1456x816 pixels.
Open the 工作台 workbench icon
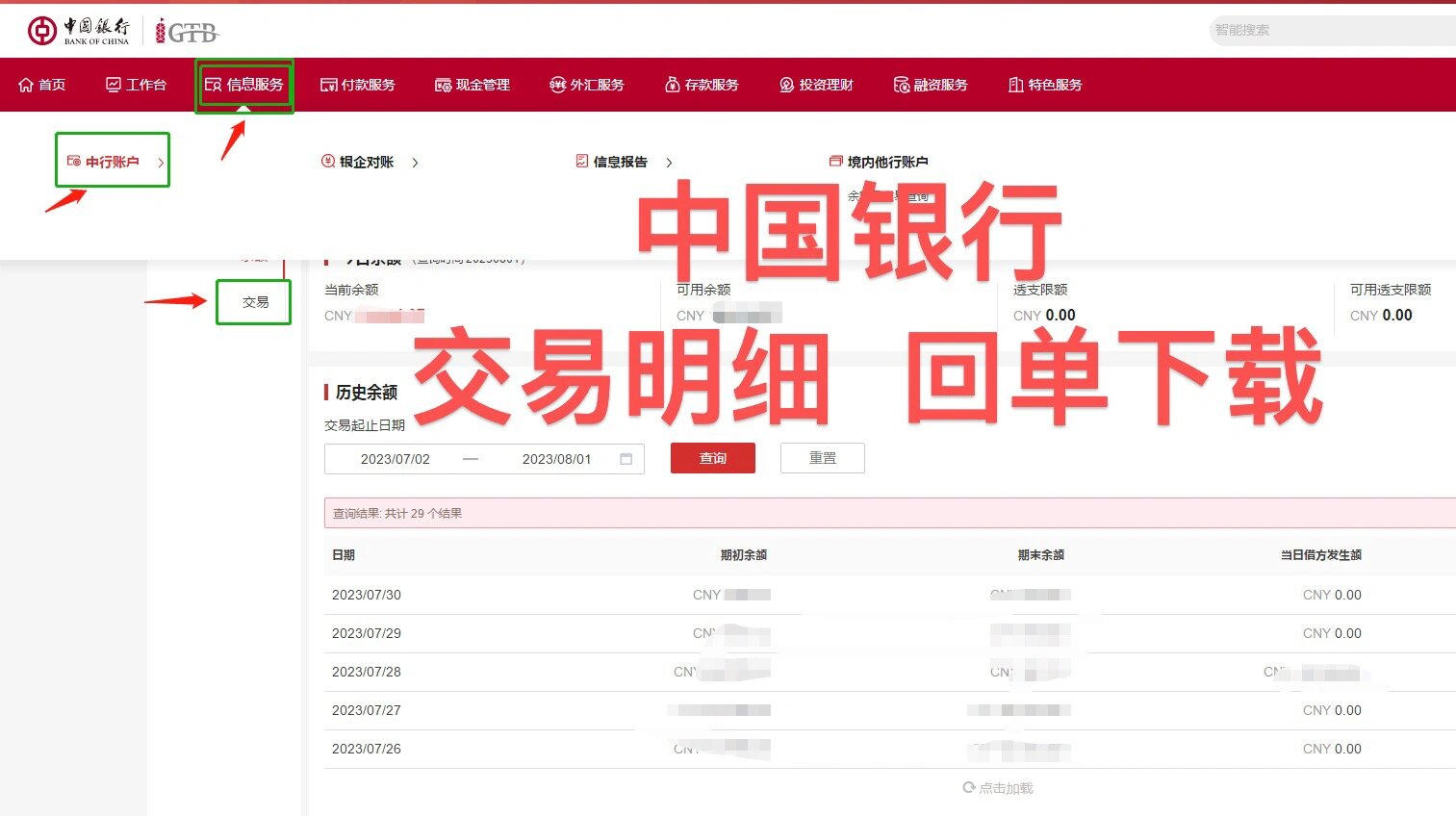(114, 85)
